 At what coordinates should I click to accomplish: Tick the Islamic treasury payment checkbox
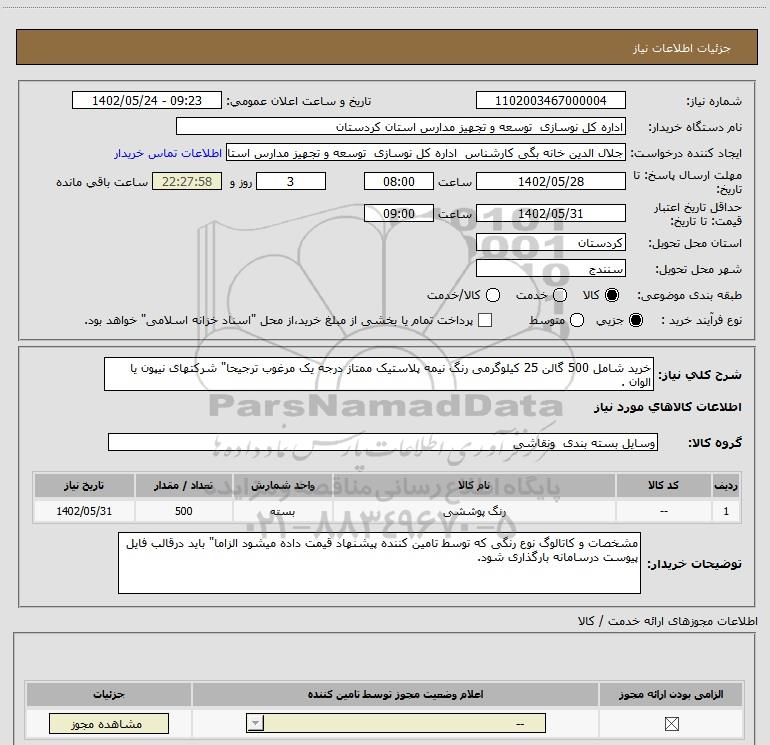(485, 320)
